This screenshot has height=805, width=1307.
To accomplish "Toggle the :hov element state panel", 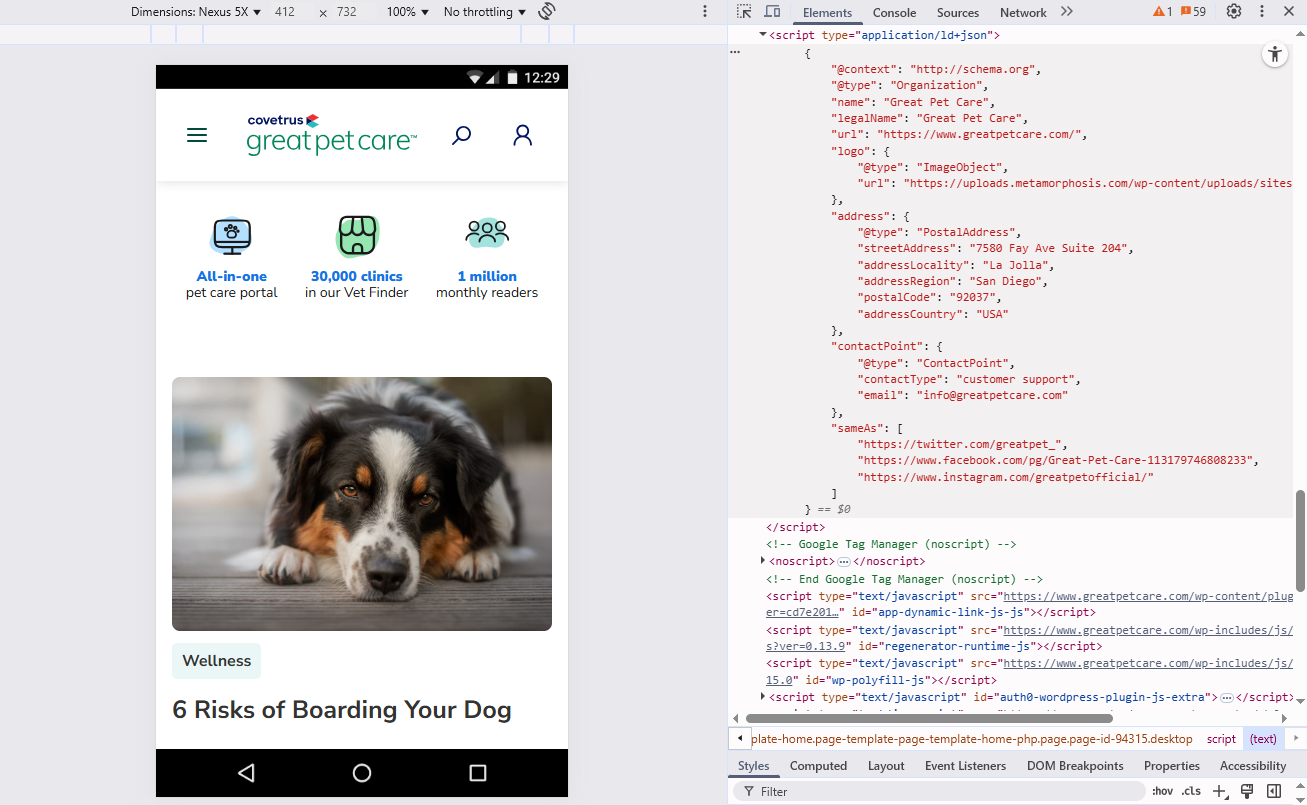I will click(1162, 791).
